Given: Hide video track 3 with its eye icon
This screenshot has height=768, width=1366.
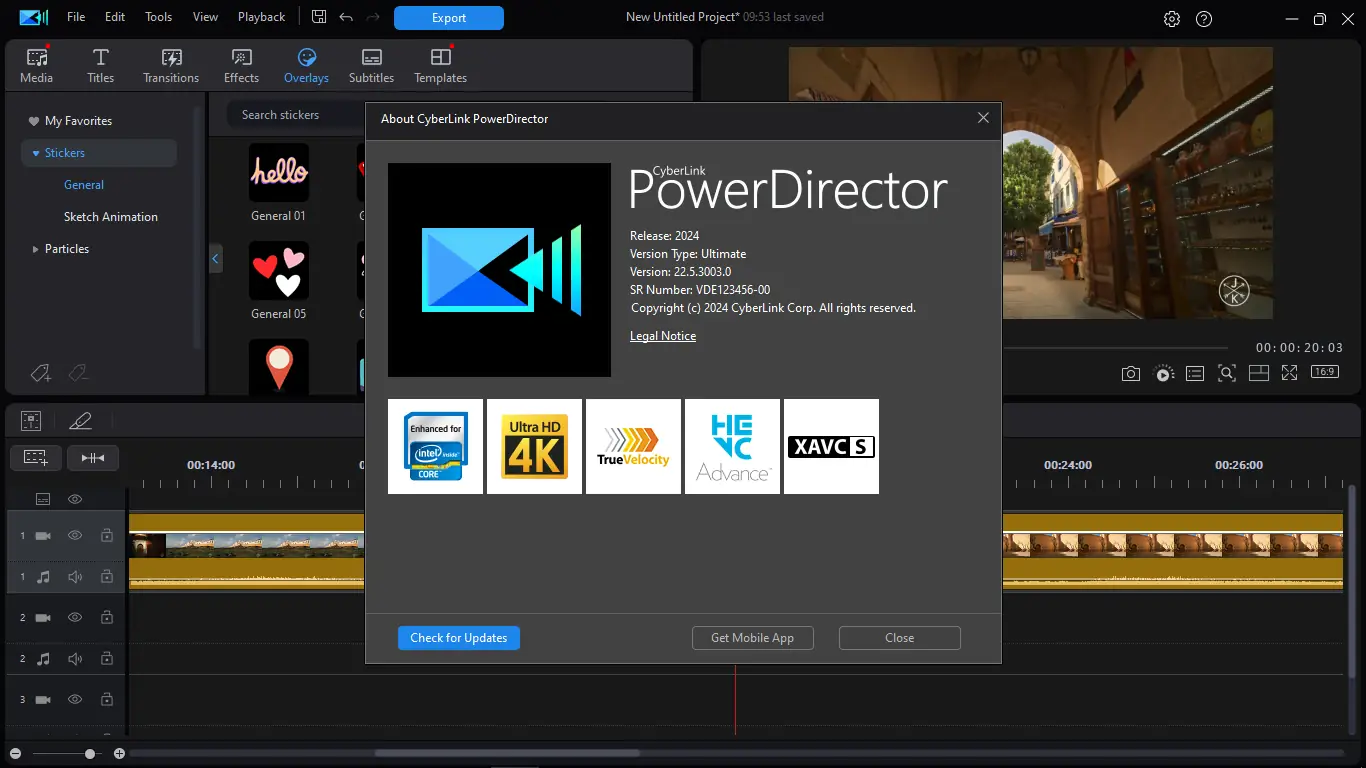Looking at the screenshot, I should 75,700.
